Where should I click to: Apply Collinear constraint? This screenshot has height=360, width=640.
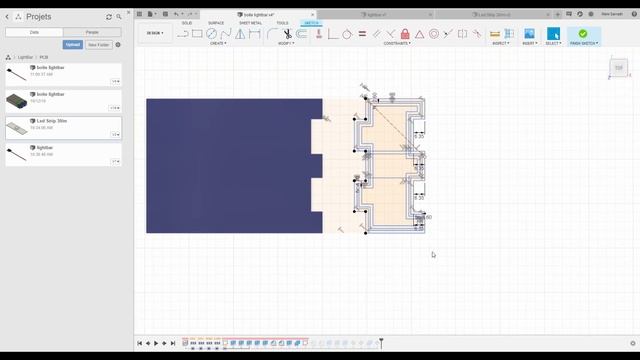pyautogui.click(x=448, y=34)
